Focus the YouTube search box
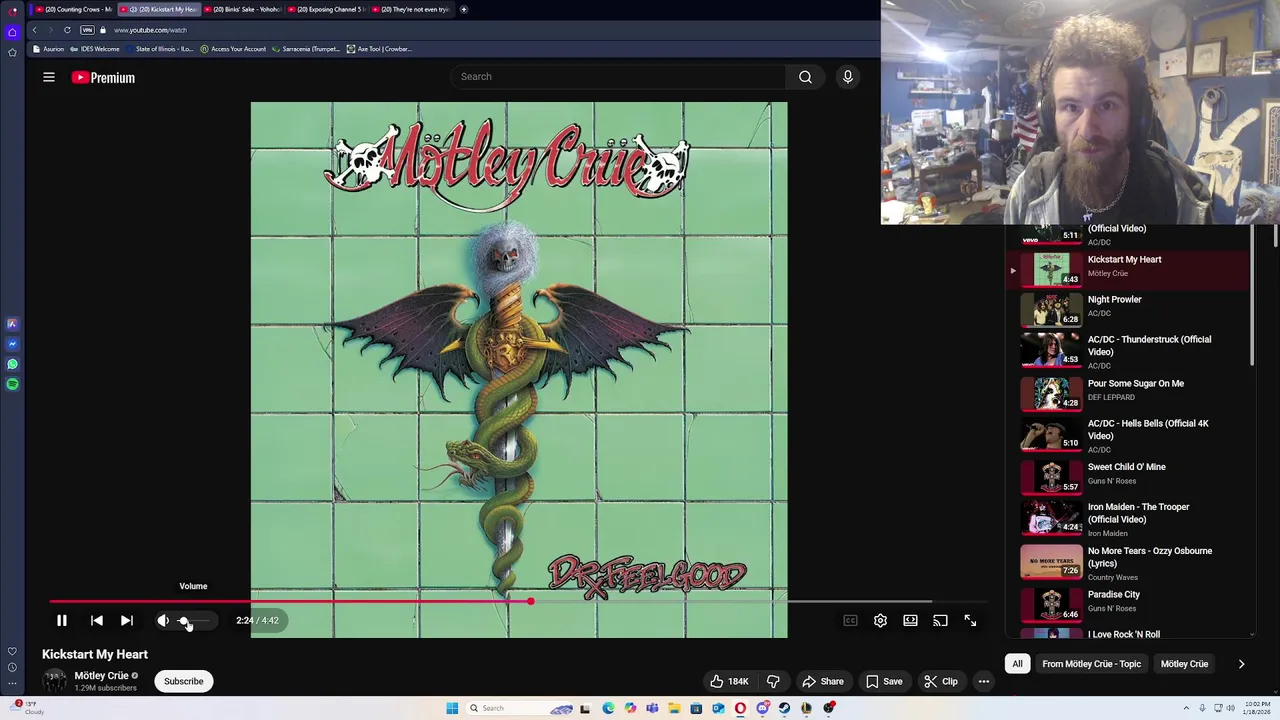Viewport: 1280px width, 720px height. coord(618,76)
